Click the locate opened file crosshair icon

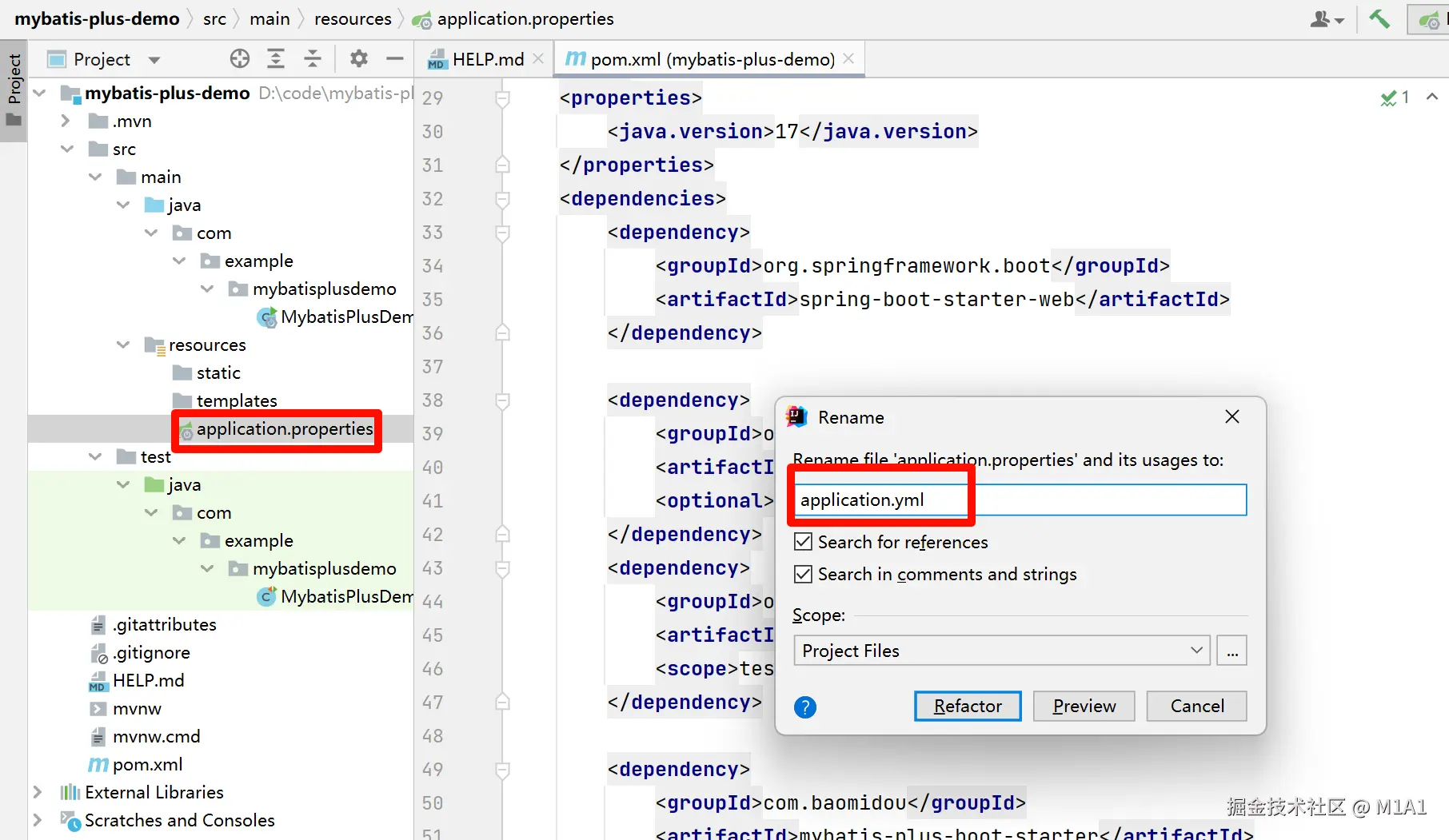[239, 58]
